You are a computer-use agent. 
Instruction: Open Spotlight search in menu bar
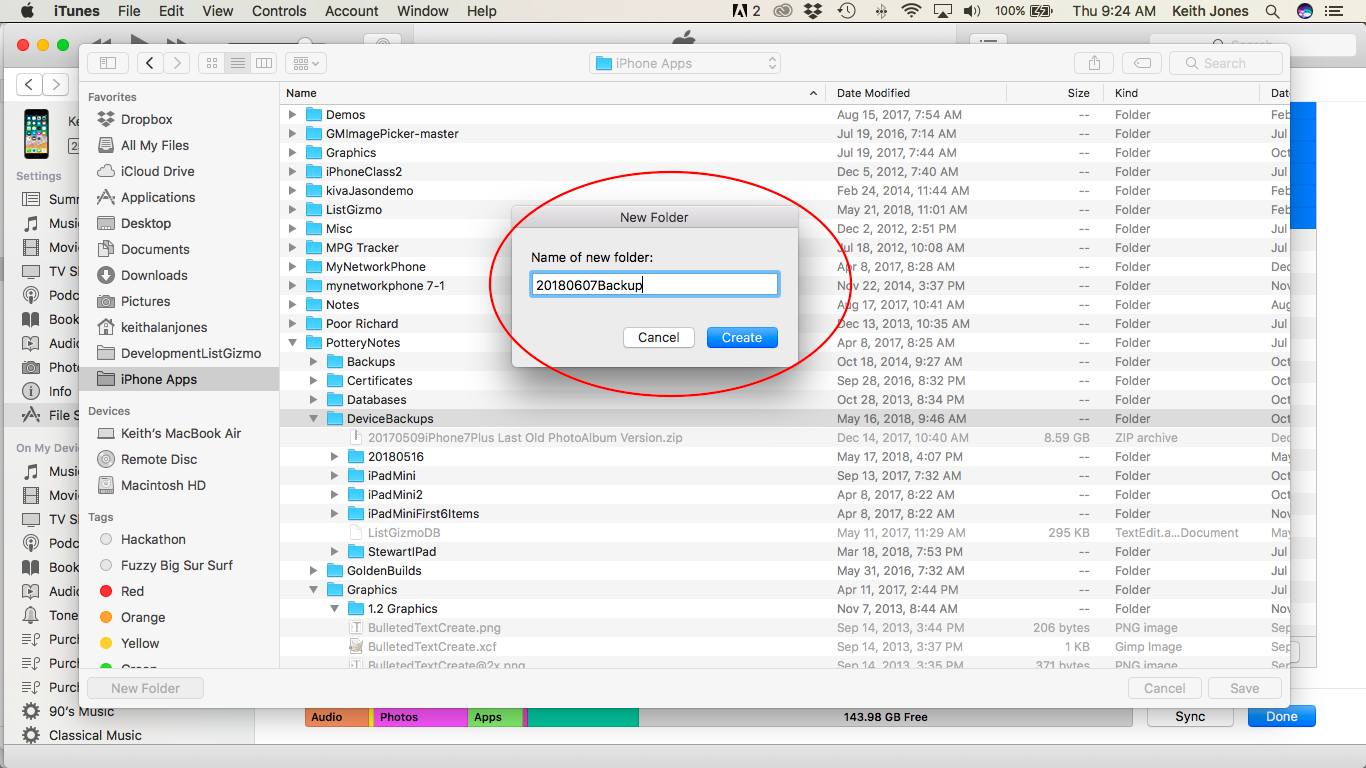click(1272, 11)
